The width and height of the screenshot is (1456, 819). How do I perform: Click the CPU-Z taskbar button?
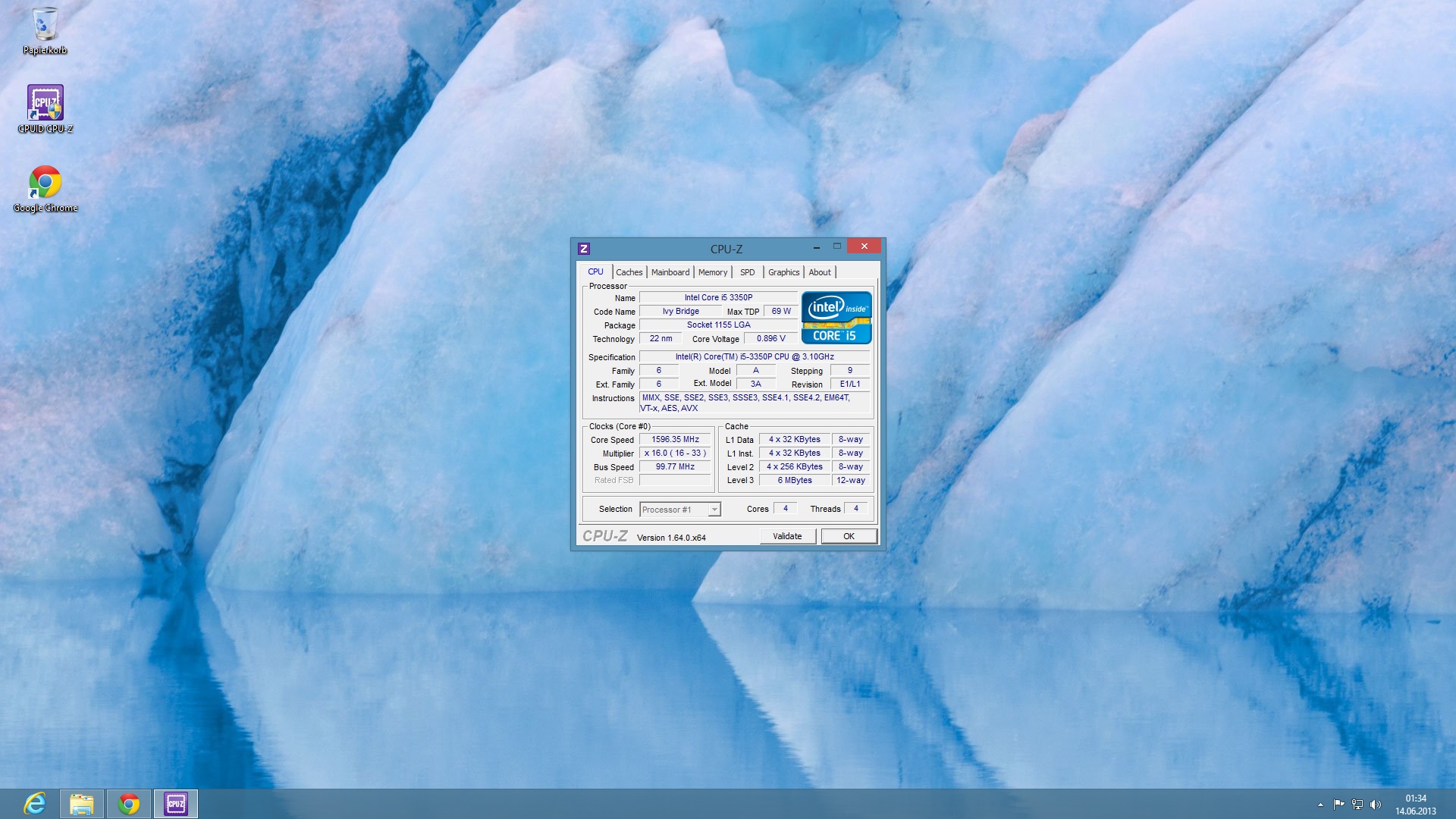click(x=176, y=803)
